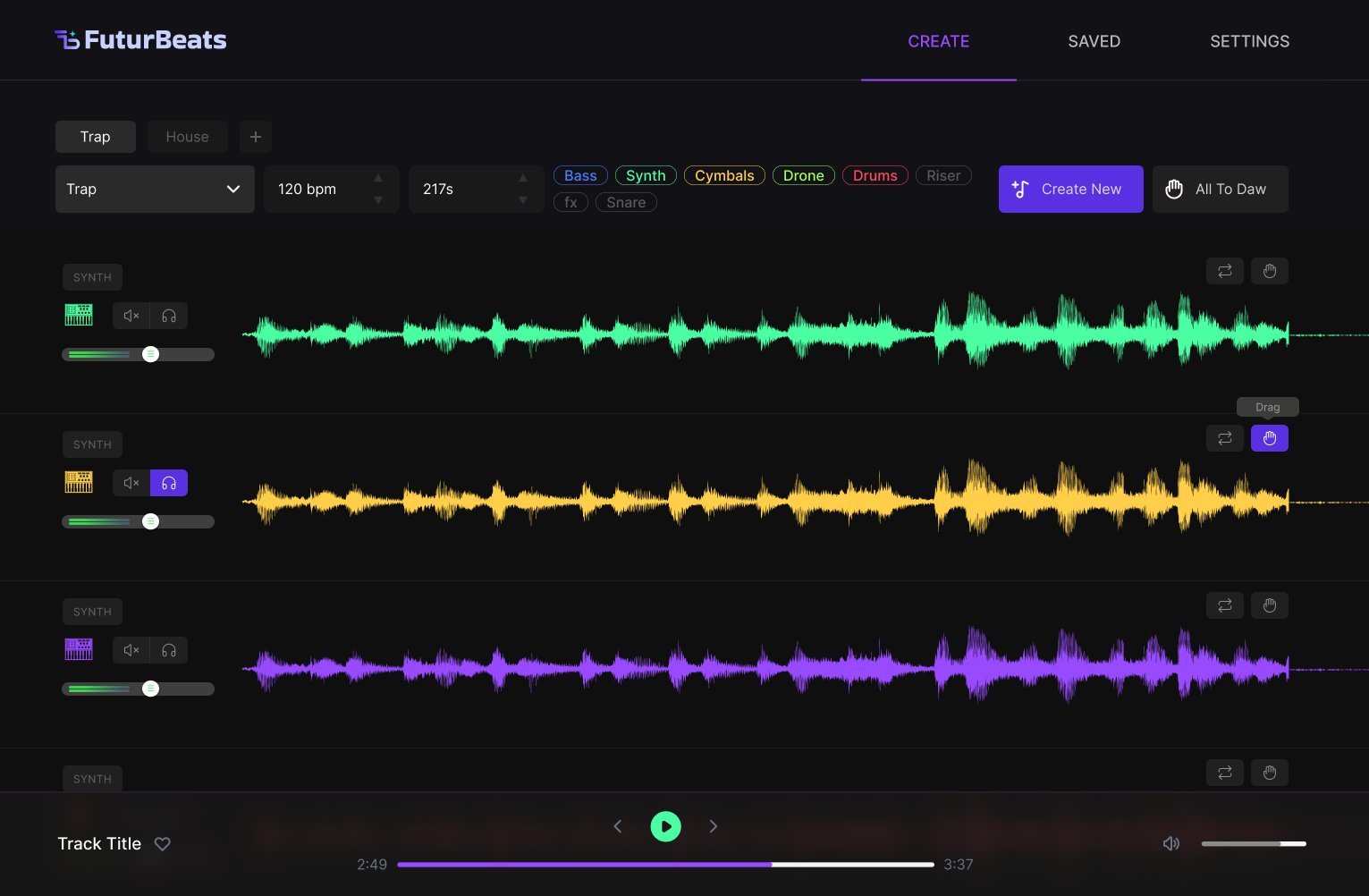Screen dimensions: 1369x896
Task: Add a new project tab with plus
Action: [256, 137]
